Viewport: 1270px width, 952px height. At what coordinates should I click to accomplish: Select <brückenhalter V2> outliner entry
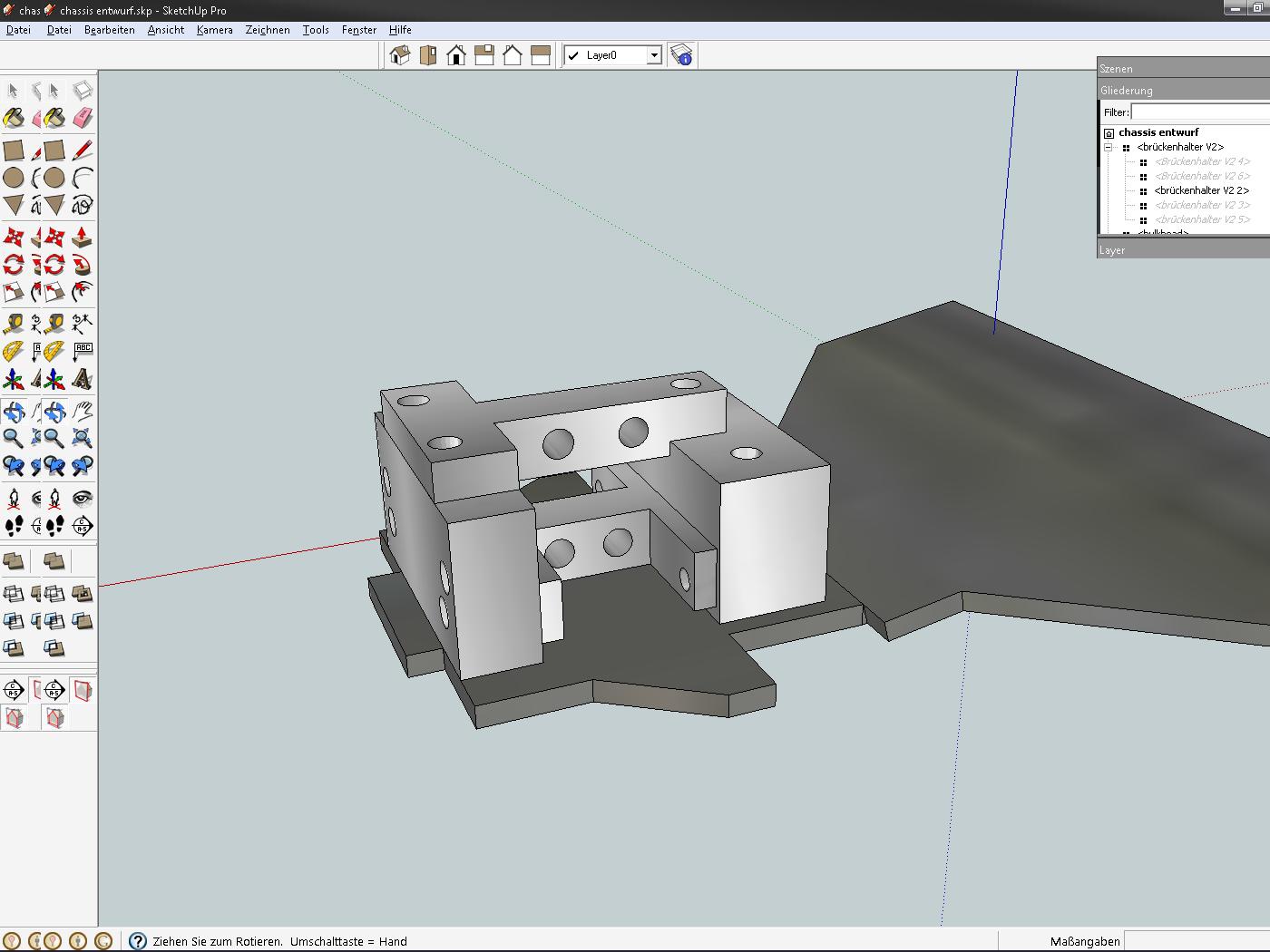pos(1180,147)
